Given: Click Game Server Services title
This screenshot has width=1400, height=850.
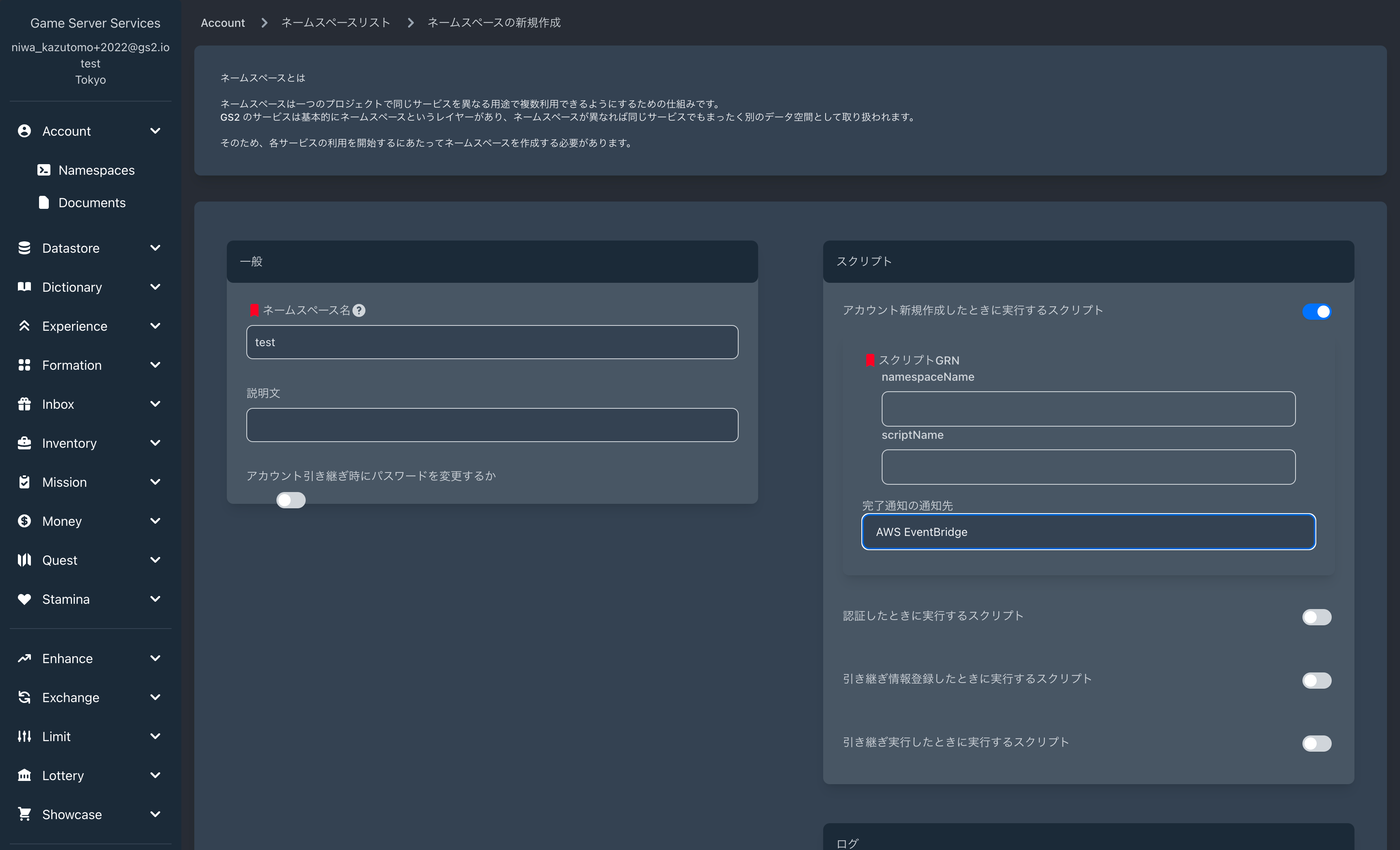Looking at the screenshot, I should 96,23.
